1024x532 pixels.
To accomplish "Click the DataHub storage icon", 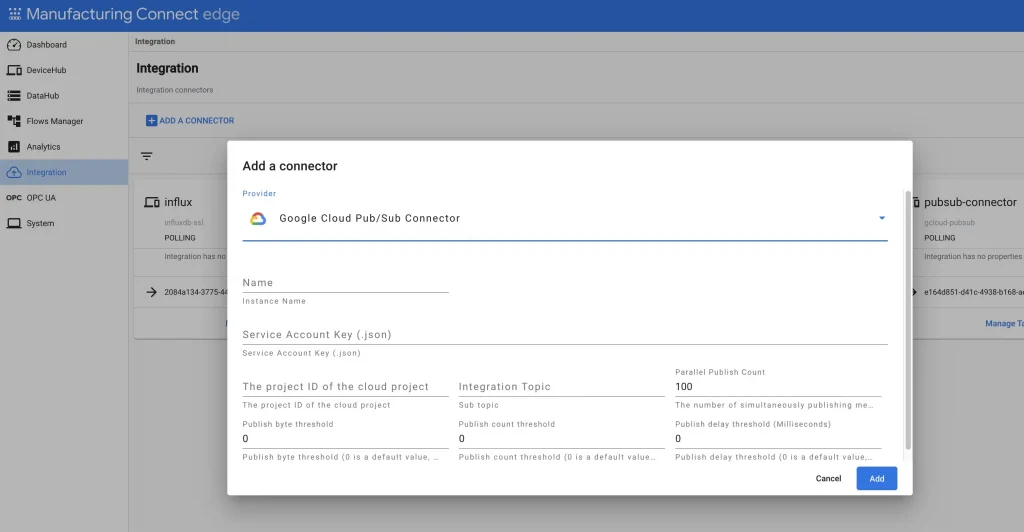I will 14,96.
